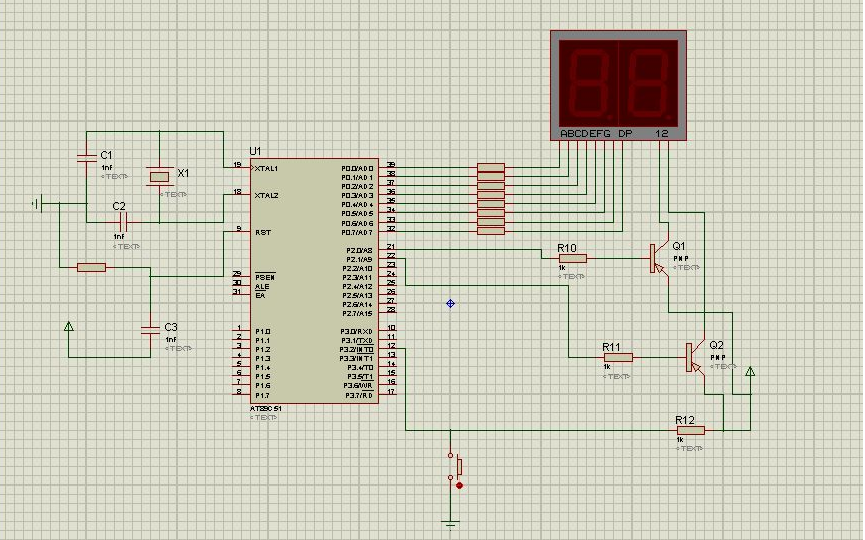865x540 pixels.
Task: Select the right digit of the display
Action: [649, 84]
